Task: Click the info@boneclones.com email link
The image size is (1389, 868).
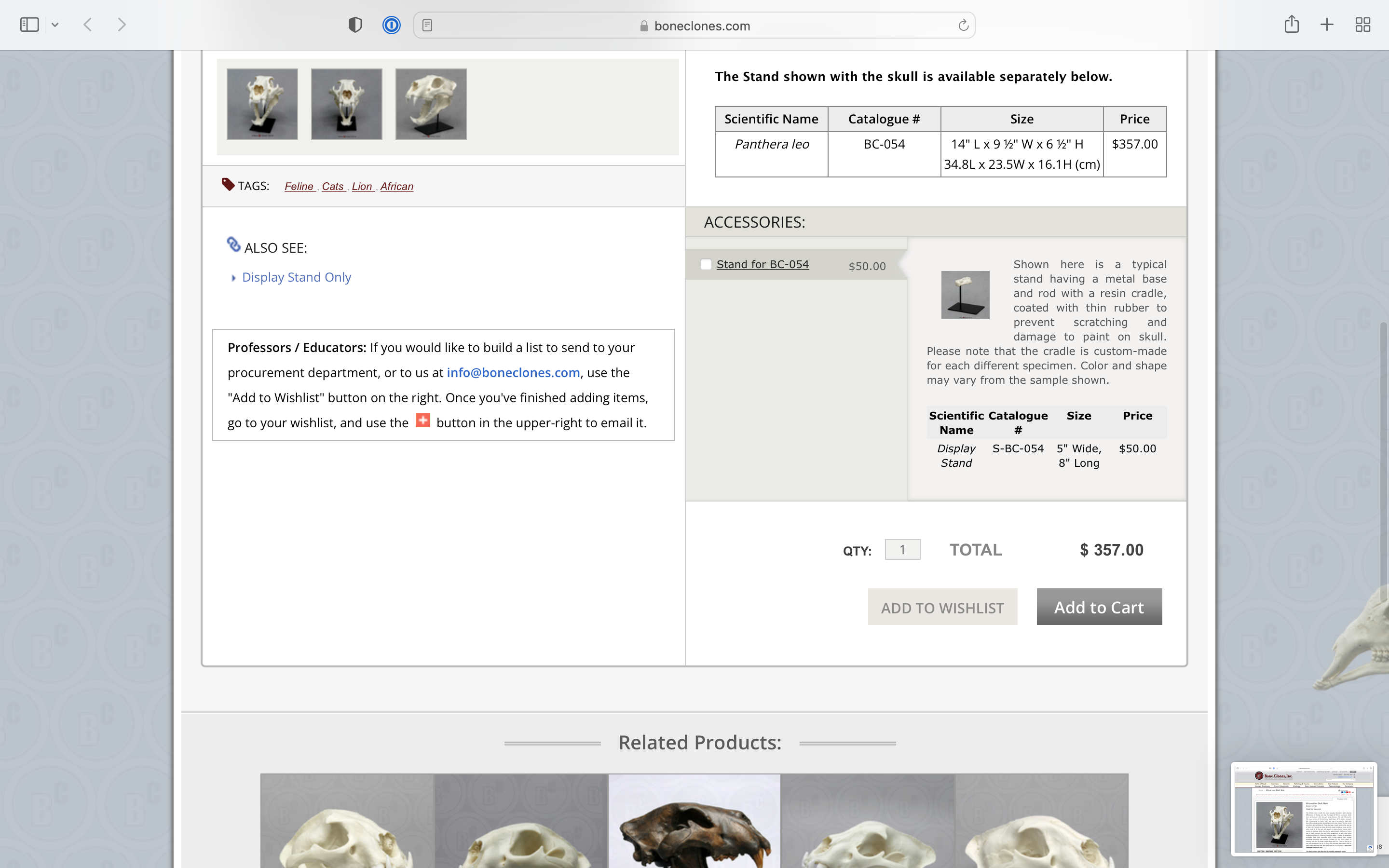Action: tap(513, 373)
